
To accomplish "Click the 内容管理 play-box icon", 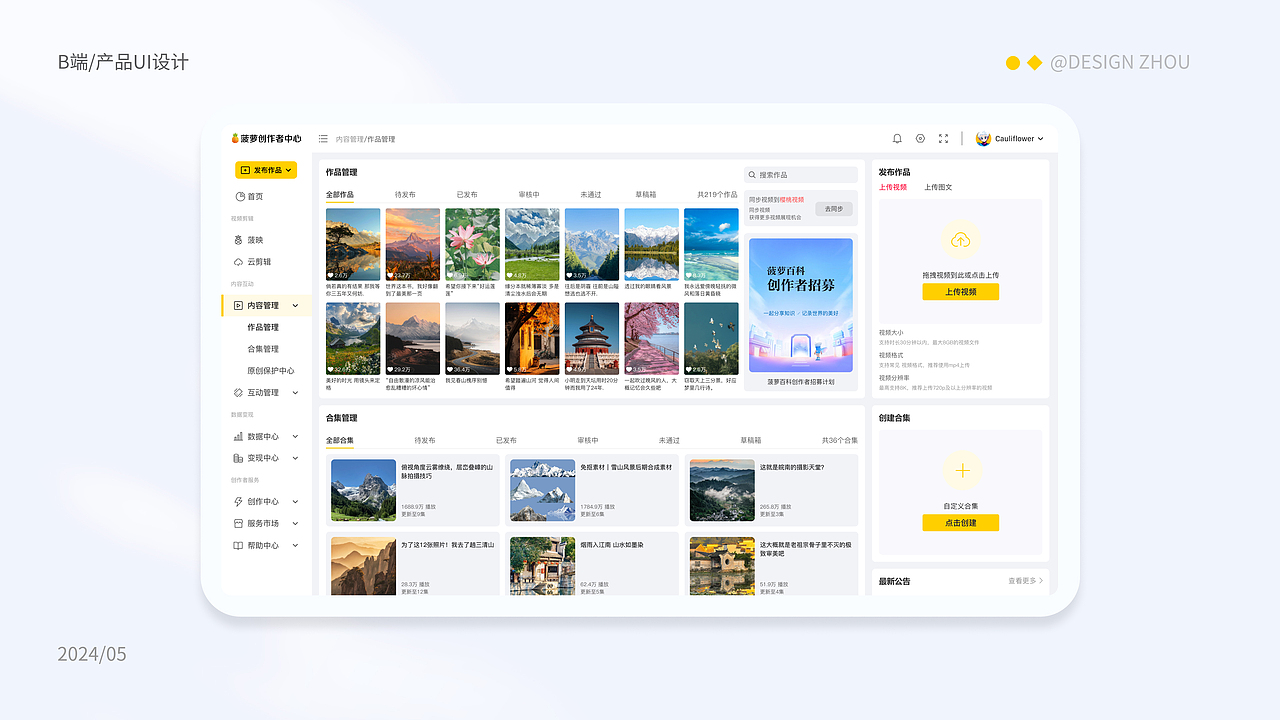I will tap(238, 306).
